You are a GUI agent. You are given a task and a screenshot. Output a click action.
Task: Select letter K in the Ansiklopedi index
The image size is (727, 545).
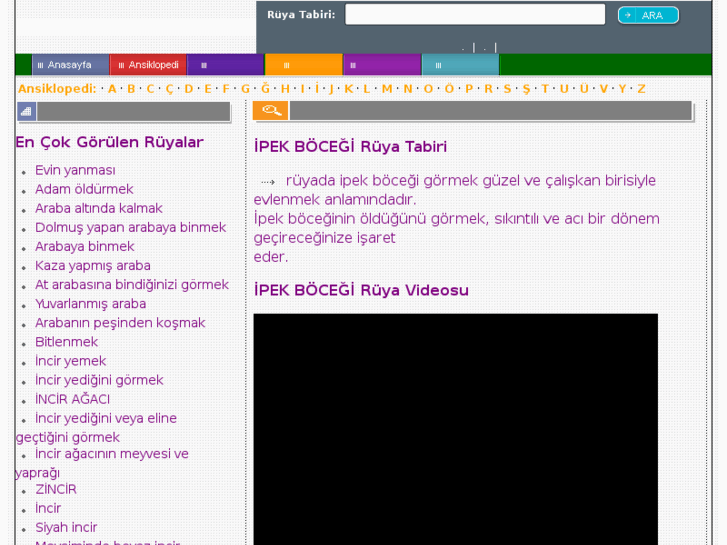pos(349,89)
